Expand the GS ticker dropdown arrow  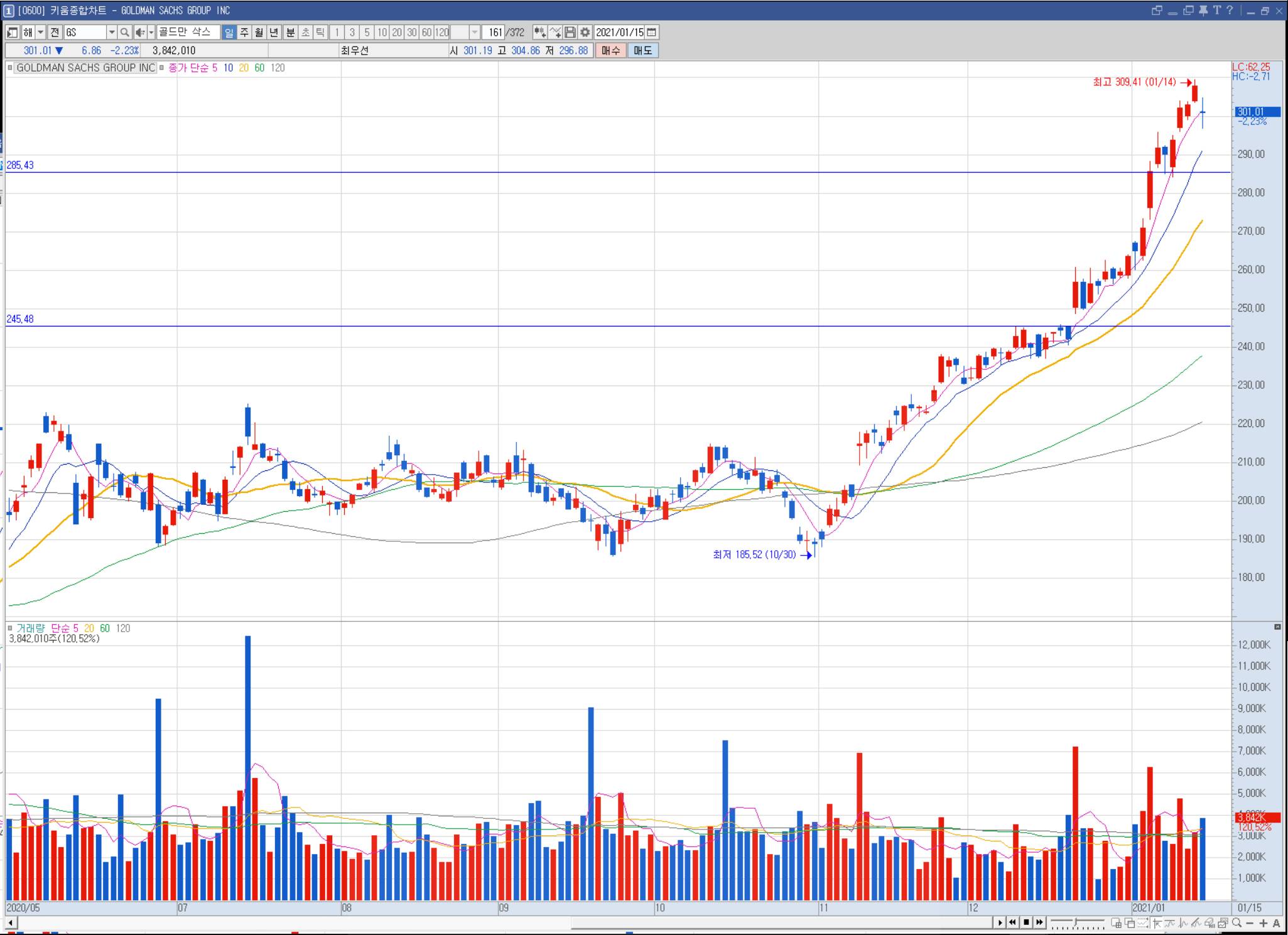coord(111,32)
